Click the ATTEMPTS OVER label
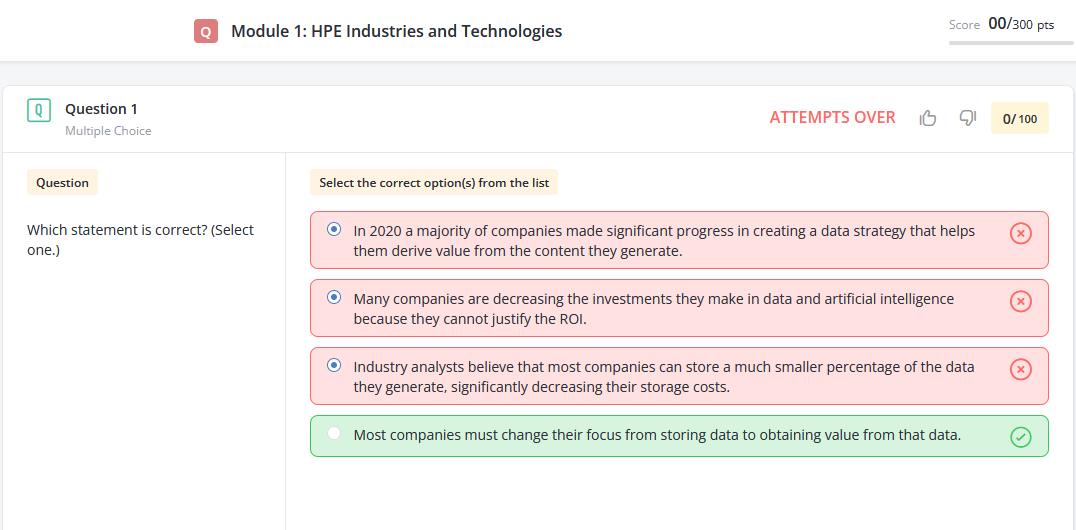 pyautogui.click(x=832, y=118)
